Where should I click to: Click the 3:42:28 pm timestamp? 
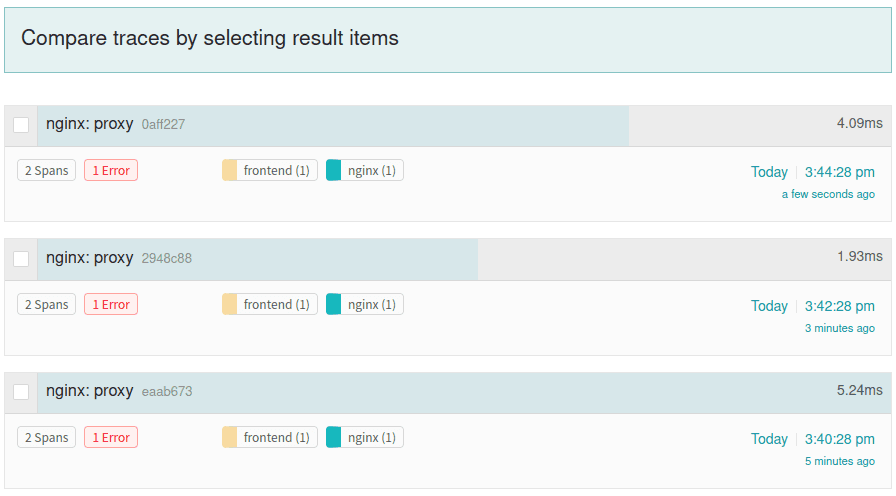pyautogui.click(x=839, y=306)
